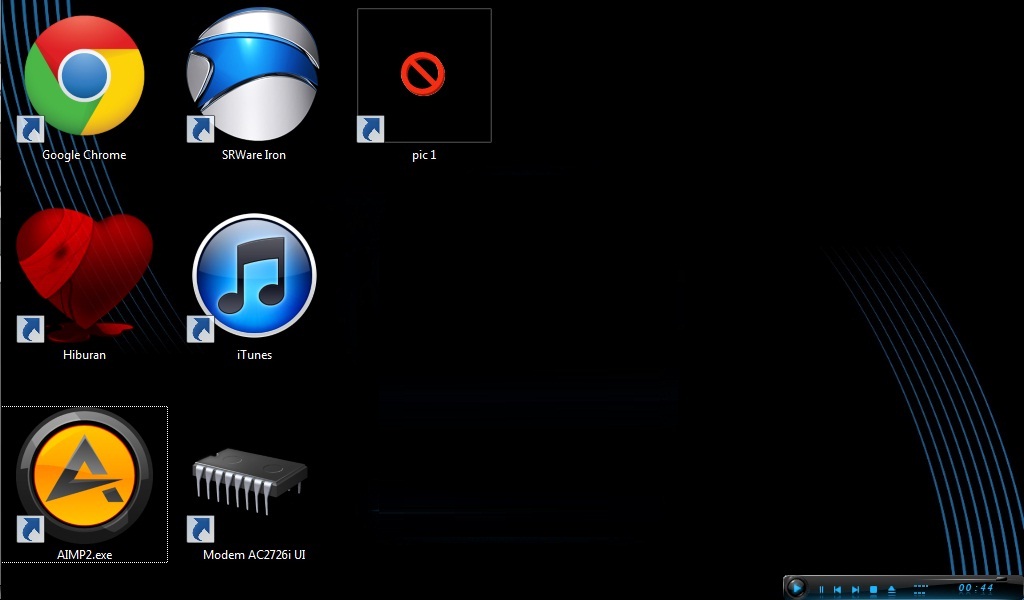Click the Google Chrome label text
The height and width of the screenshot is (600, 1024).
pos(84,155)
